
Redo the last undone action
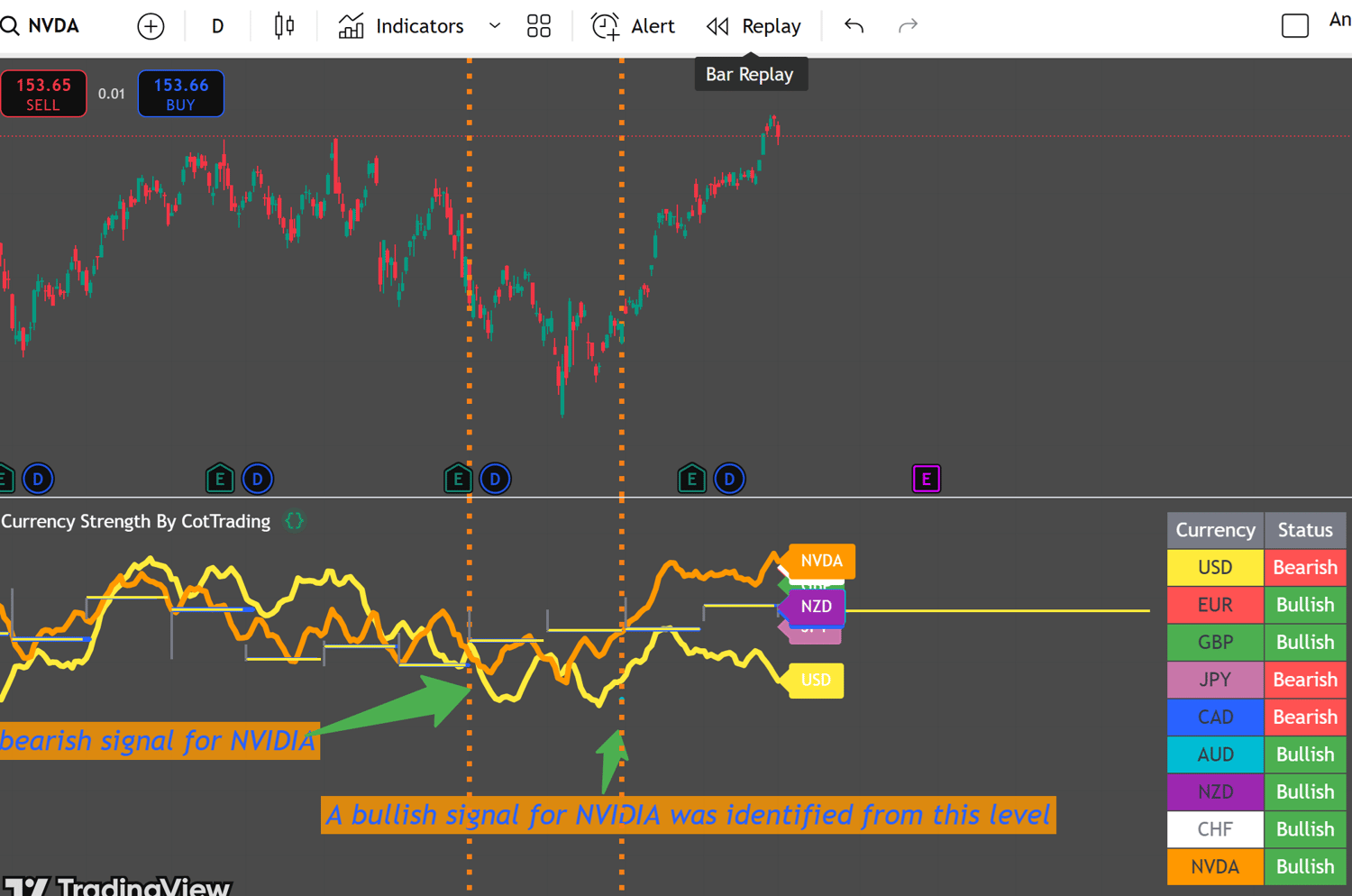[x=908, y=26]
